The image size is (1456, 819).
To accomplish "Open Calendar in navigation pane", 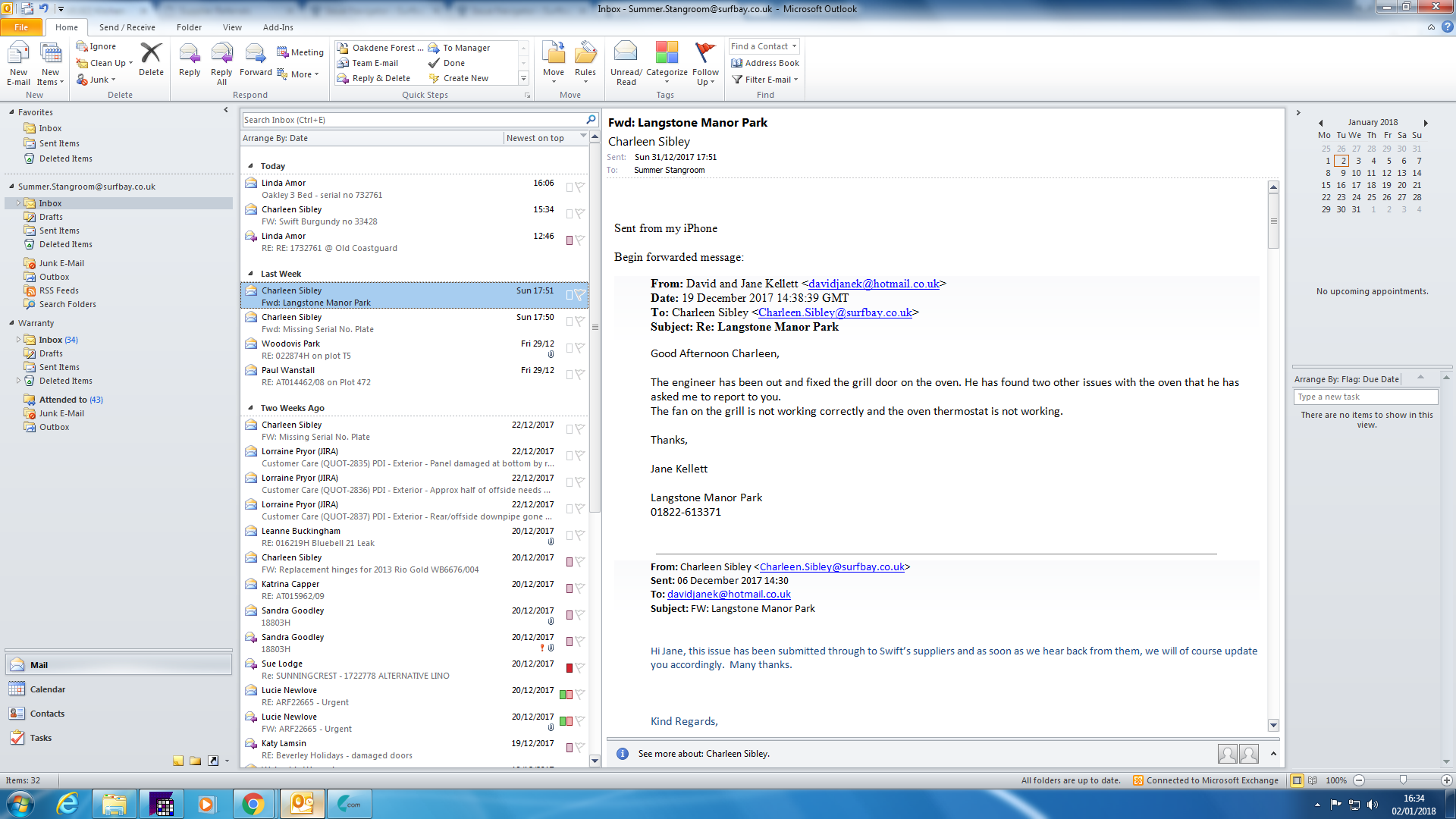I will pyautogui.click(x=47, y=689).
